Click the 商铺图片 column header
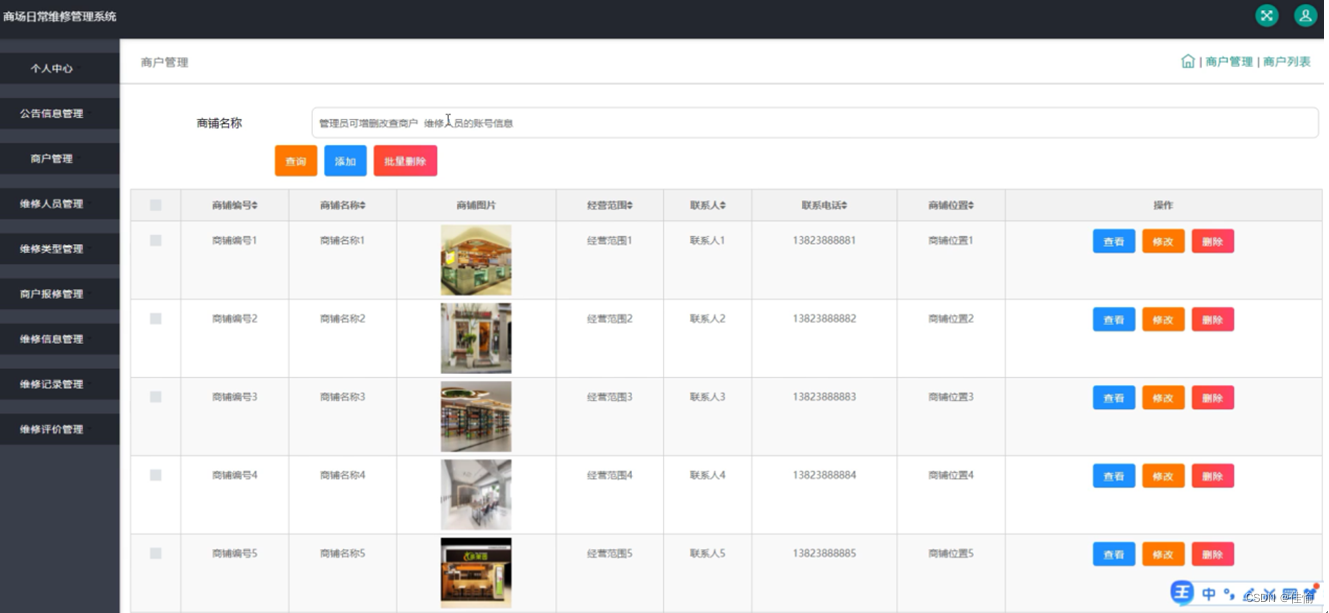 [x=476, y=205]
